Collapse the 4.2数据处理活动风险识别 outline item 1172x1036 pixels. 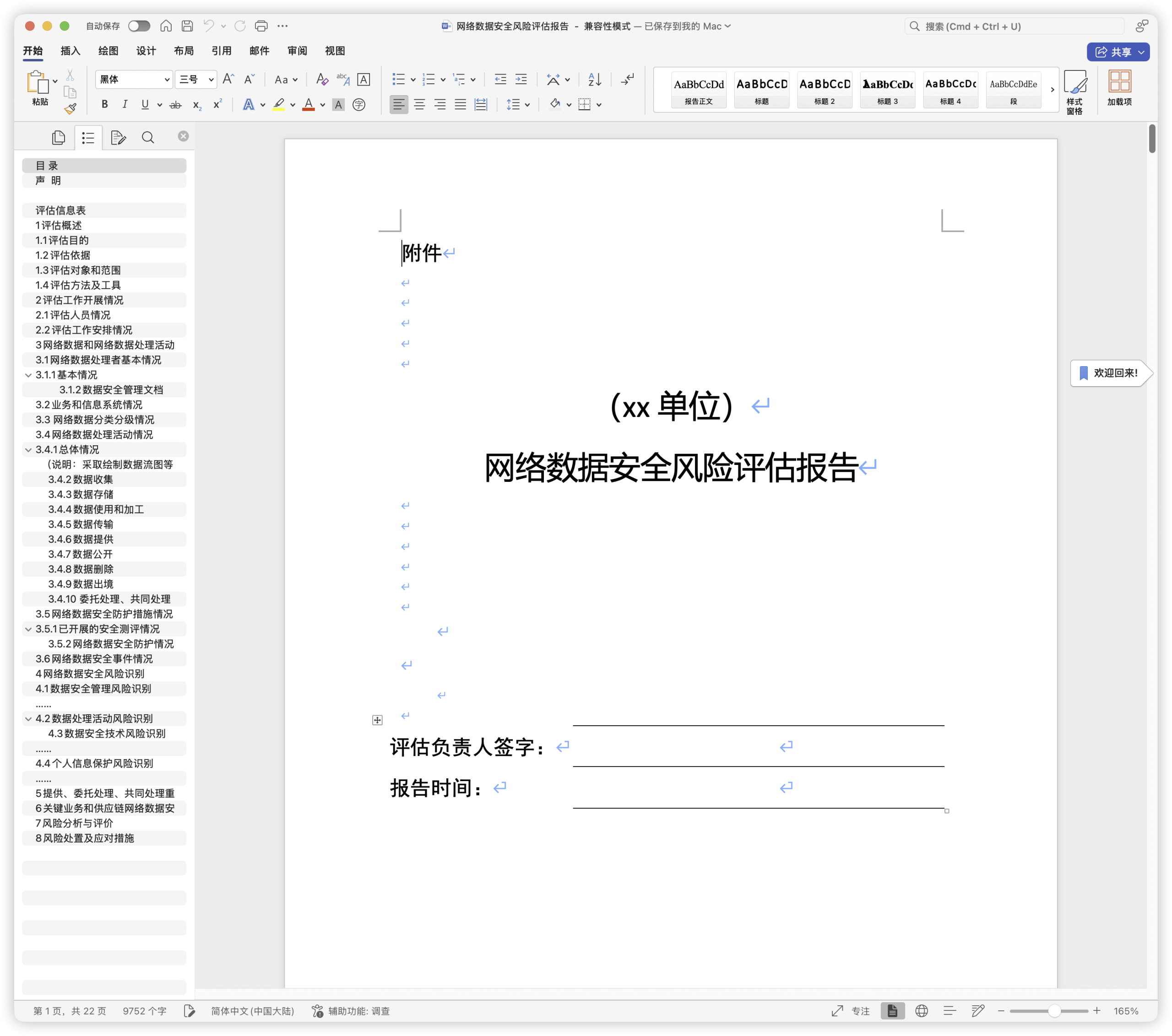pyautogui.click(x=28, y=718)
